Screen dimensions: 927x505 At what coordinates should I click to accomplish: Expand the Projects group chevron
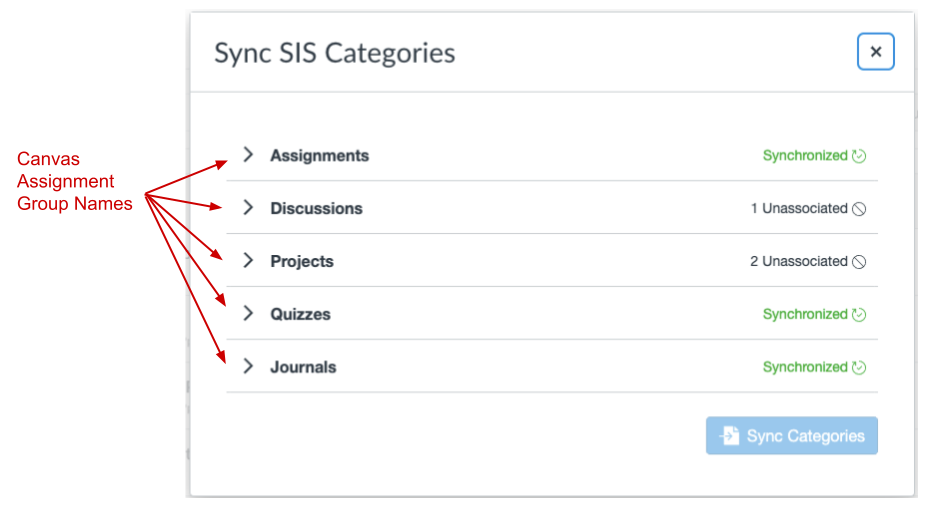click(249, 261)
